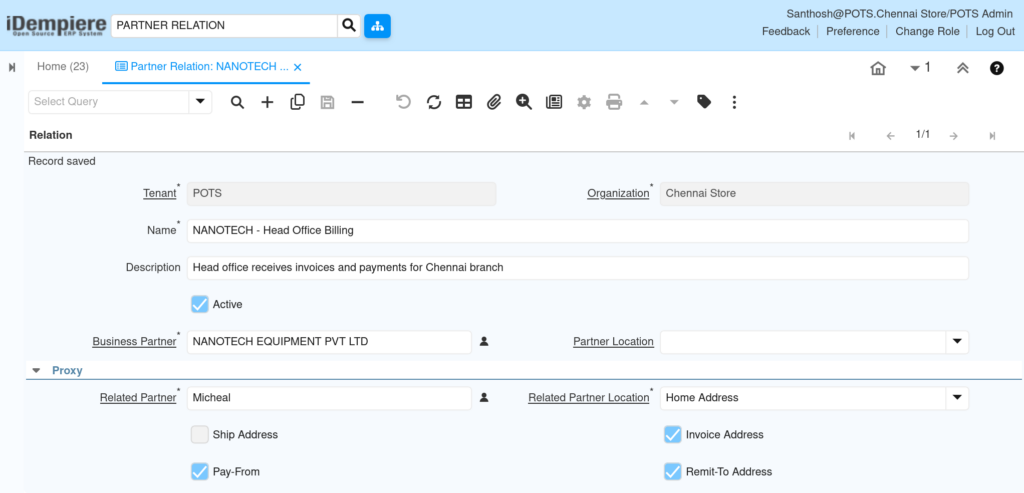Click the Change Role link

[x=927, y=31]
